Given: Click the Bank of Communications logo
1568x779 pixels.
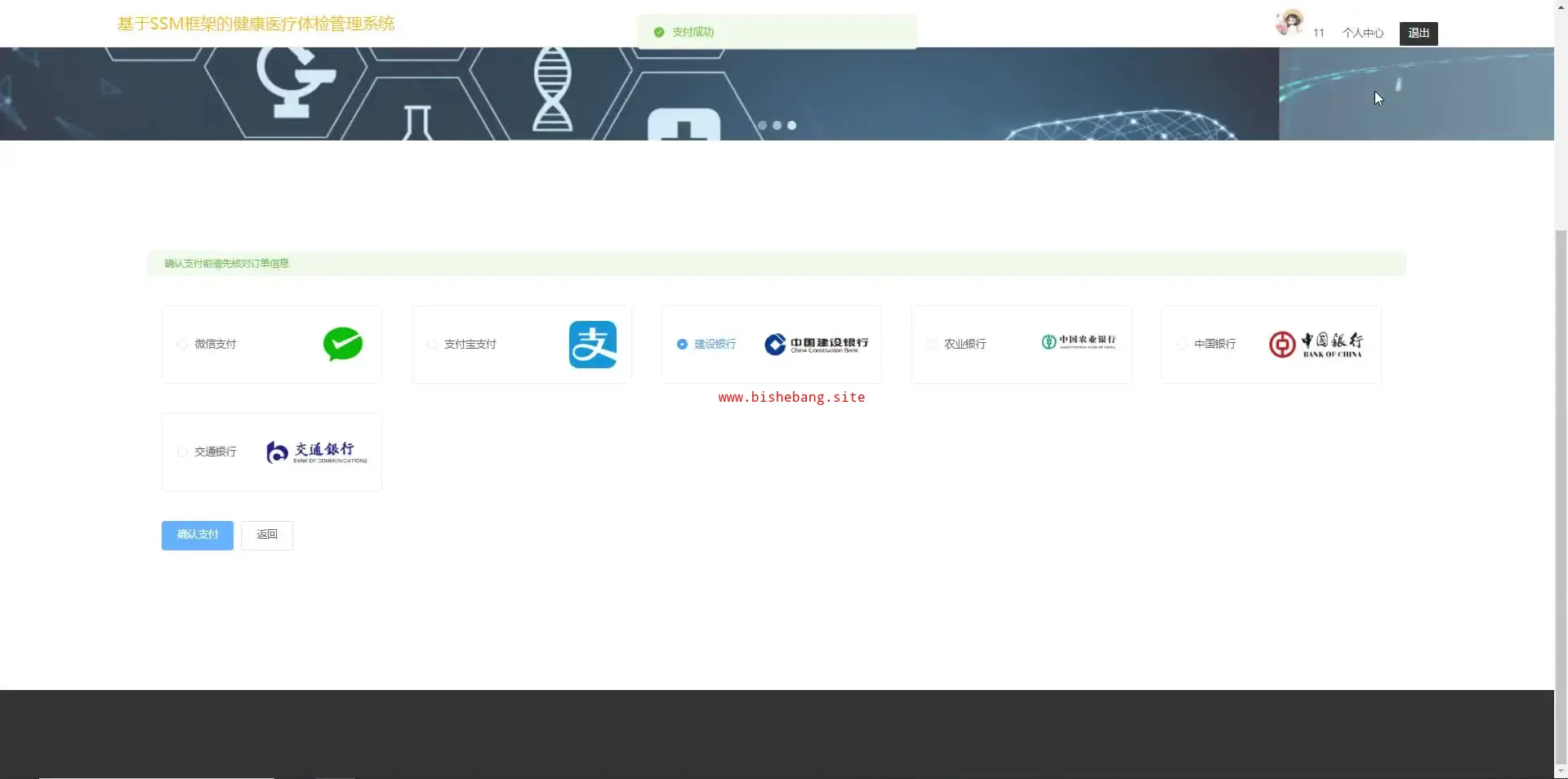Looking at the screenshot, I should [317, 452].
